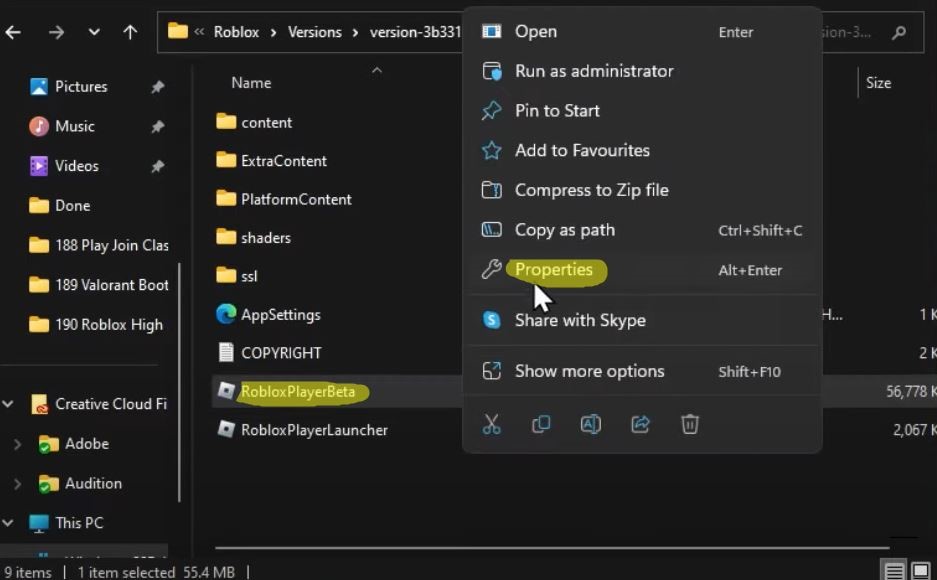Viewport: 937px width, 580px height.
Task: Switch to details view layout icon
Action: click(894, 571)
